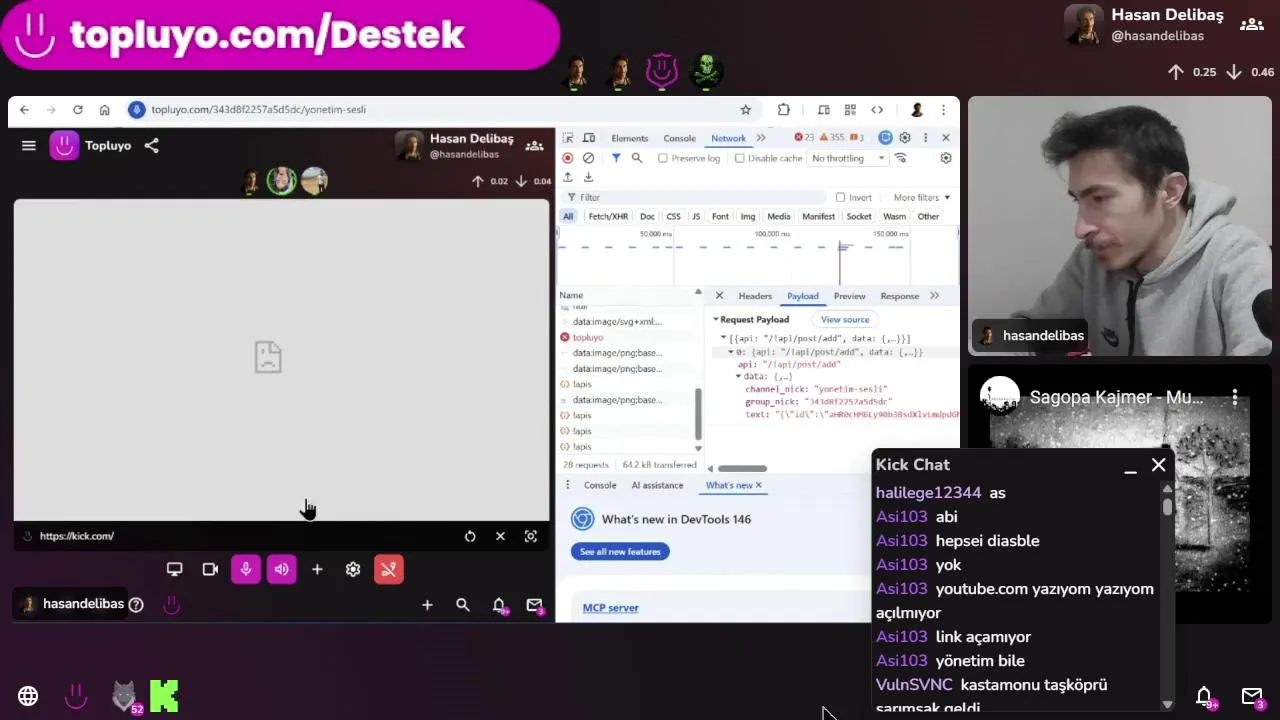Open DevTools main settings gear

click(x=905, y=138)
